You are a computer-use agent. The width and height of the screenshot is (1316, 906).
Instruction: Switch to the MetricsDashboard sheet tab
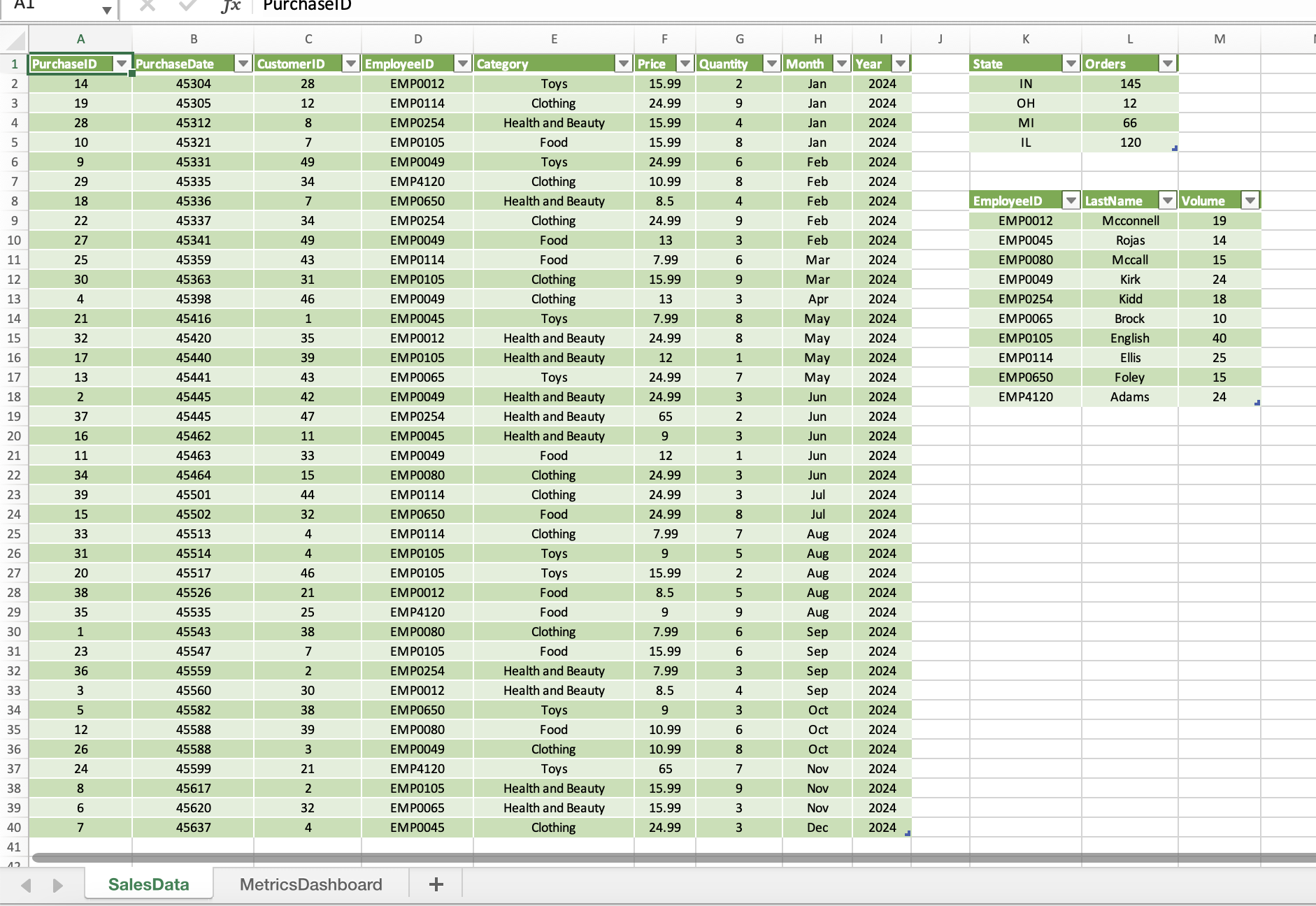[x=310, y=884]
